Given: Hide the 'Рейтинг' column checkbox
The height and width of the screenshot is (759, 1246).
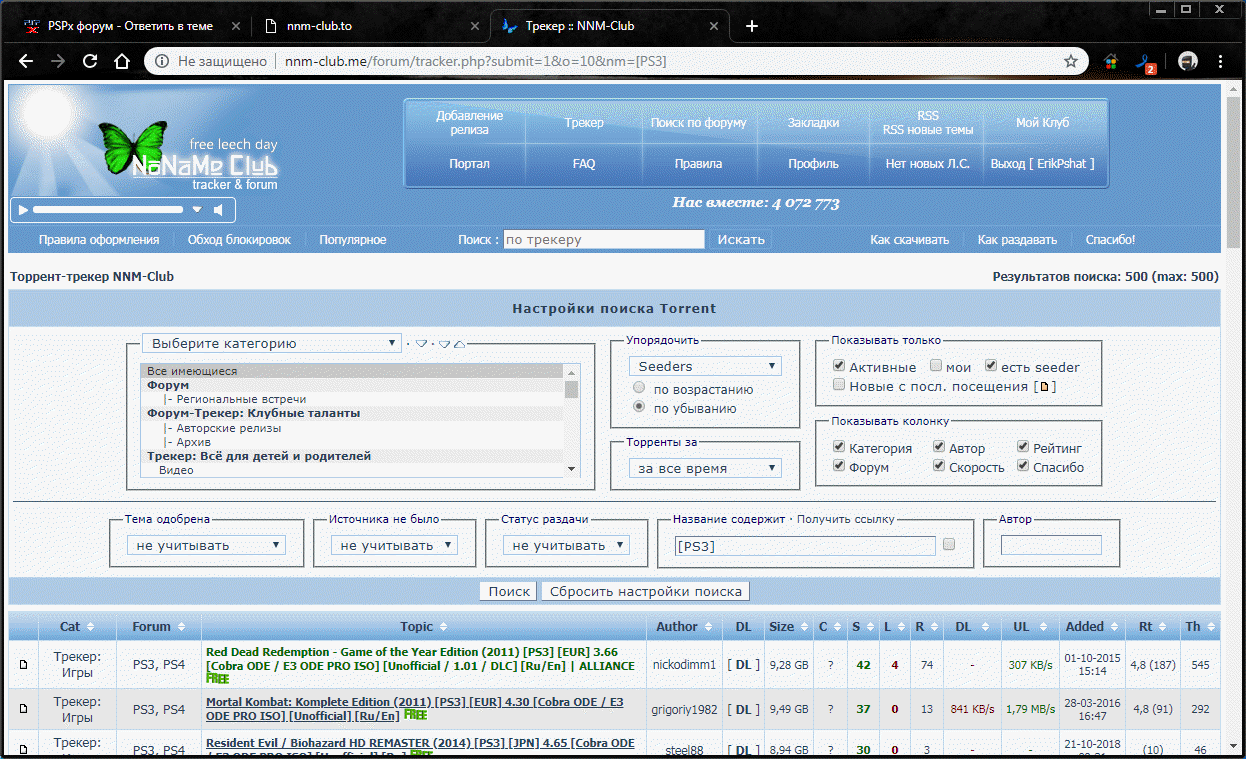Looking at the screenshot, I should click(1024, 447).
